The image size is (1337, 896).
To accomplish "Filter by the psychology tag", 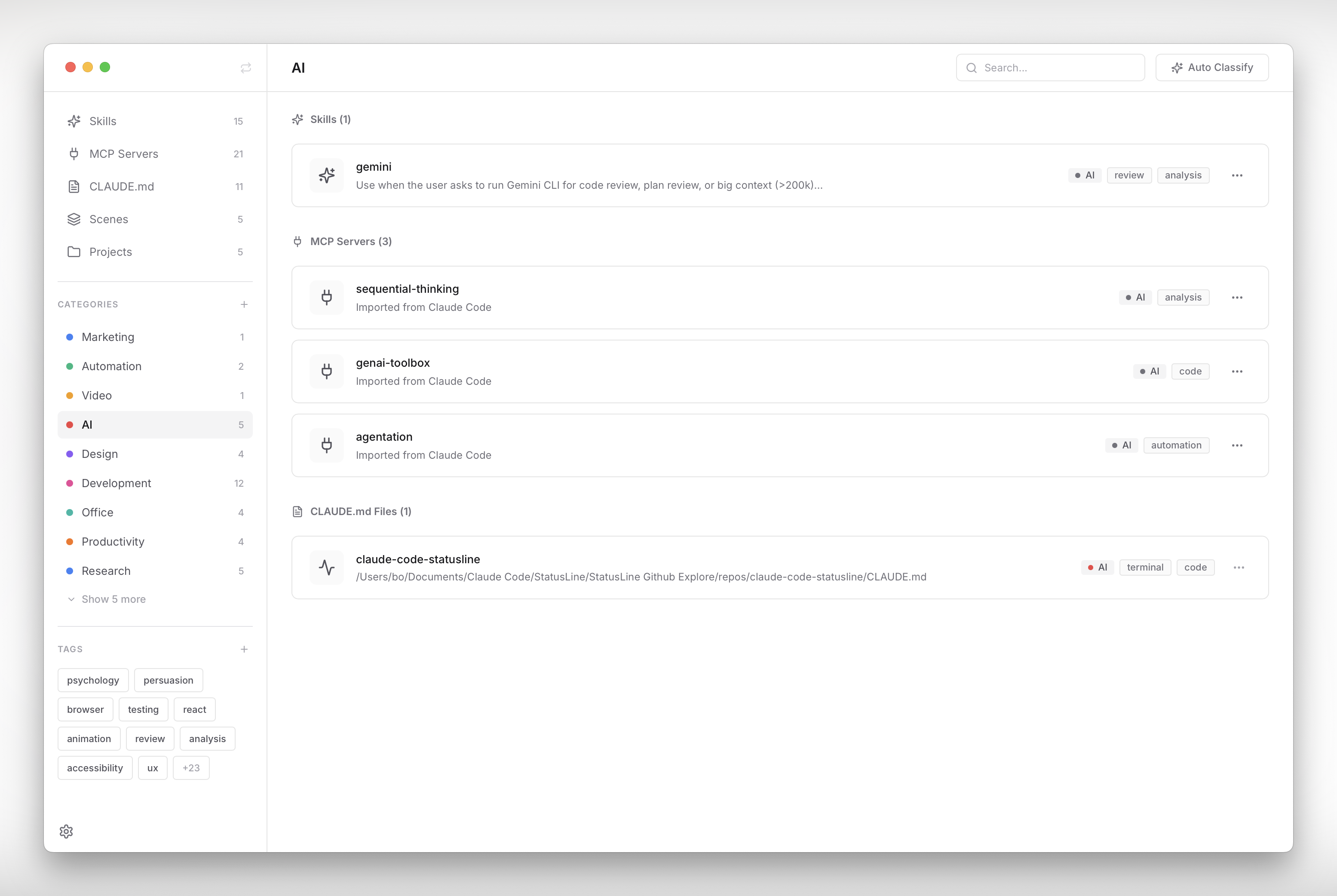I will (93, 680).
